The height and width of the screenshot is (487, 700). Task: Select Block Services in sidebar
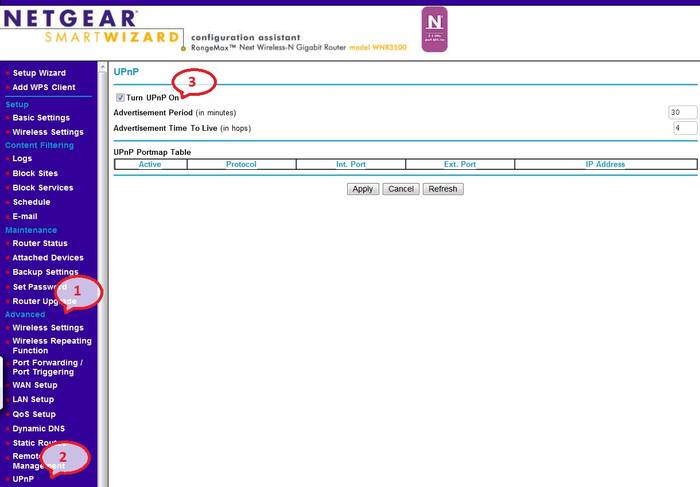[x=42, y=187]
